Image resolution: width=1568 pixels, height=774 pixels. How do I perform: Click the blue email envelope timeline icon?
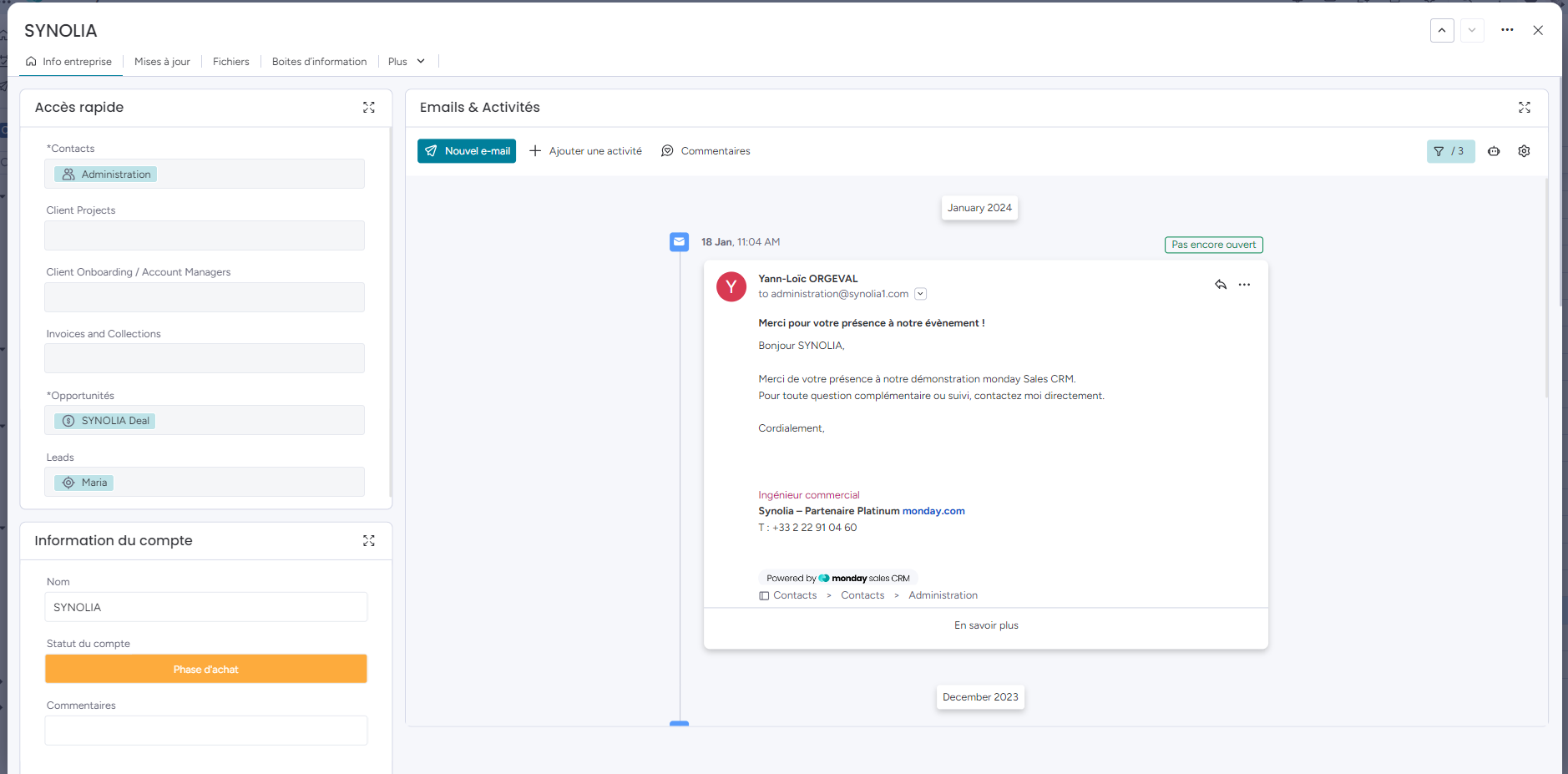(x=680, y=242)
